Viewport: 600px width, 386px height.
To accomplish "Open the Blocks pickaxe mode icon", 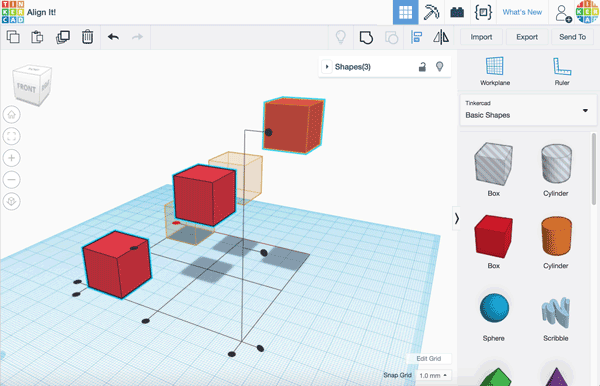I will click(x=431, y=12).
